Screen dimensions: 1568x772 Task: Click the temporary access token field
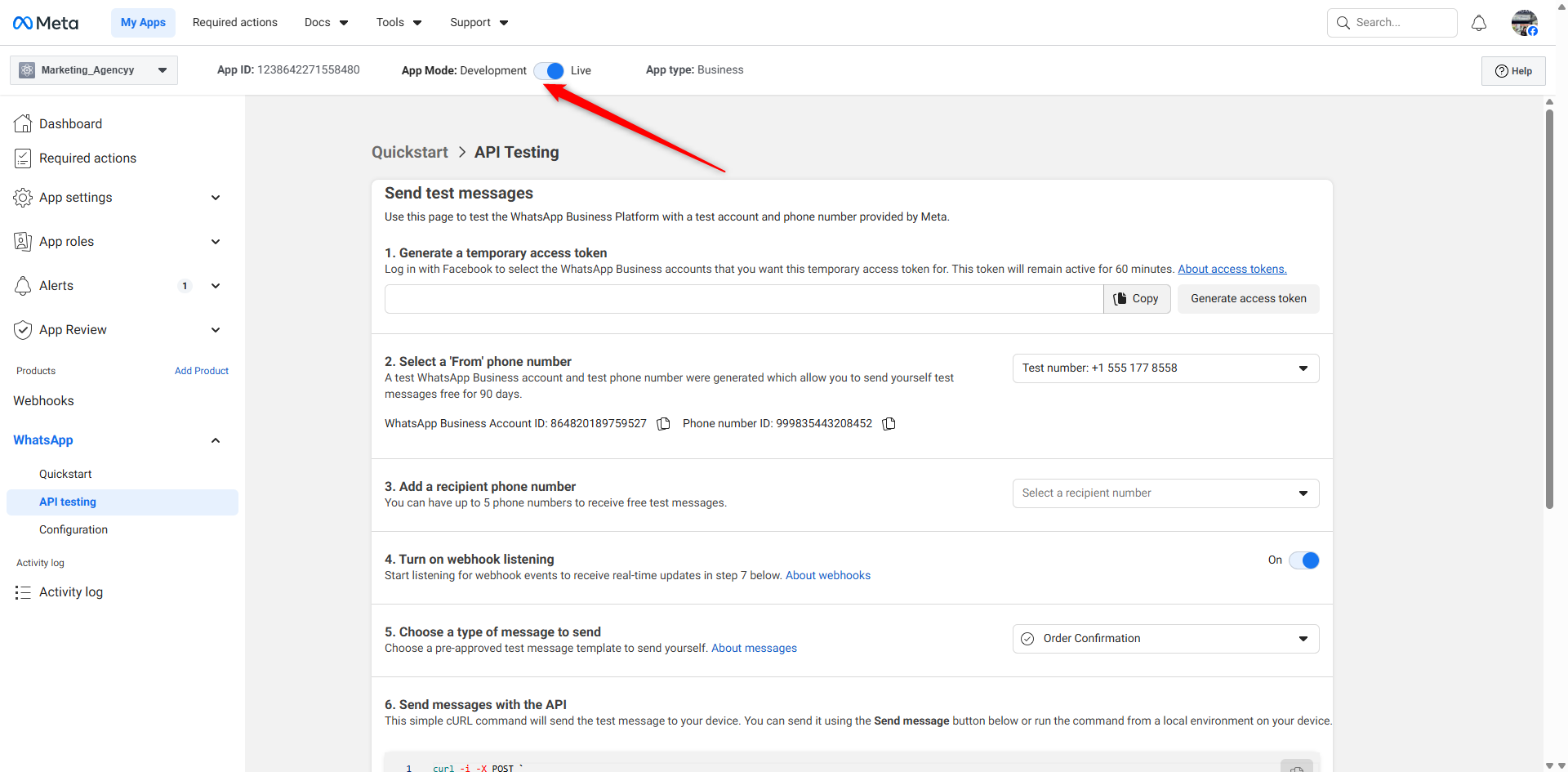click(744, 299)
